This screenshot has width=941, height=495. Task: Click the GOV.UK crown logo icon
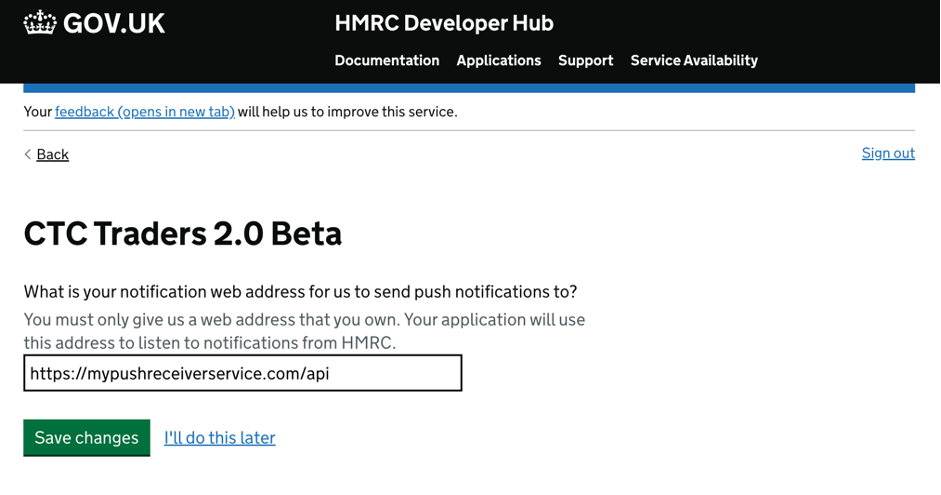40,23
